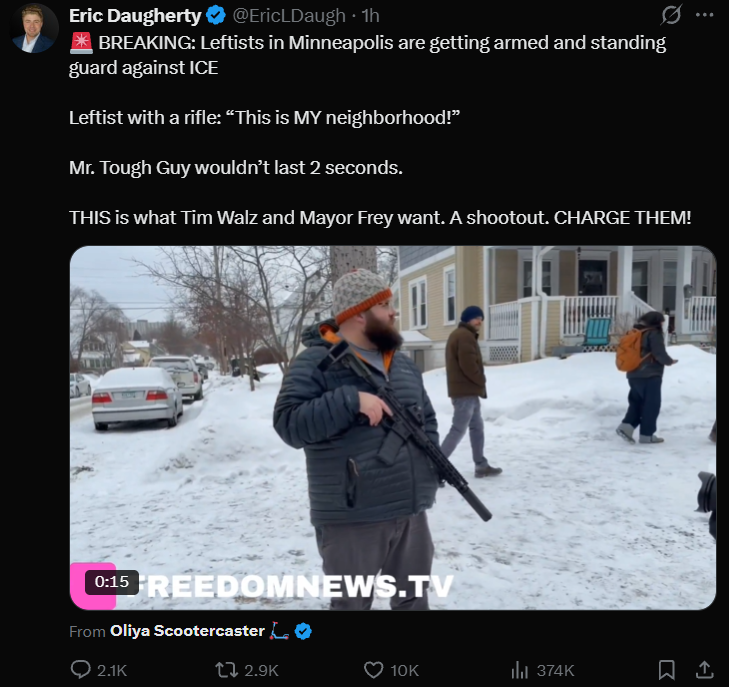Screen dimensions: 729x687
Task: Bookmark this post
Action: click(x=667, y=670)
